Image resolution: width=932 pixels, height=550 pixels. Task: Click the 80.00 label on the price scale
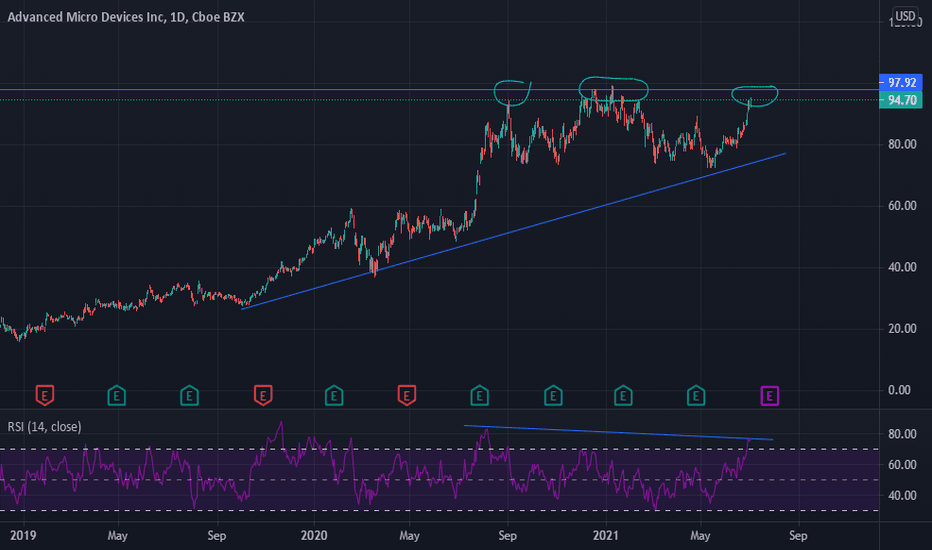pyautogui.click(x=902, y=144)
